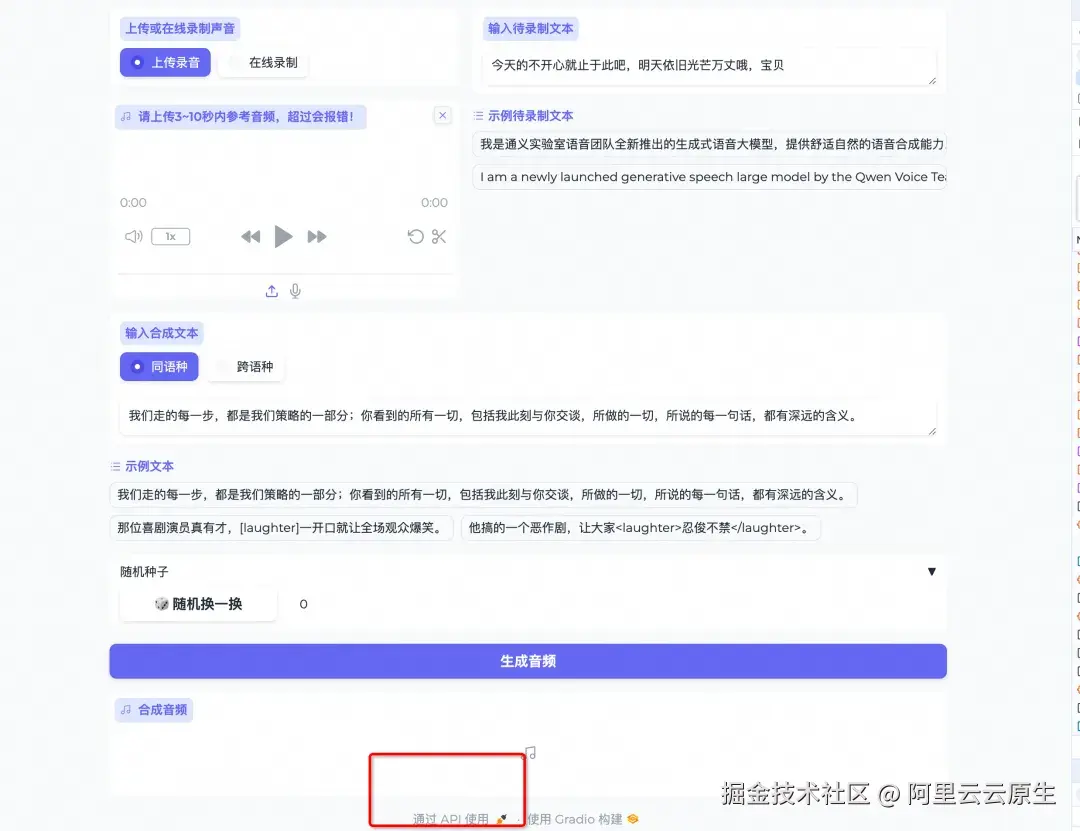Select the Play button on the audio player
Screen dimensions: 1080x831
[x=283, y=237]
